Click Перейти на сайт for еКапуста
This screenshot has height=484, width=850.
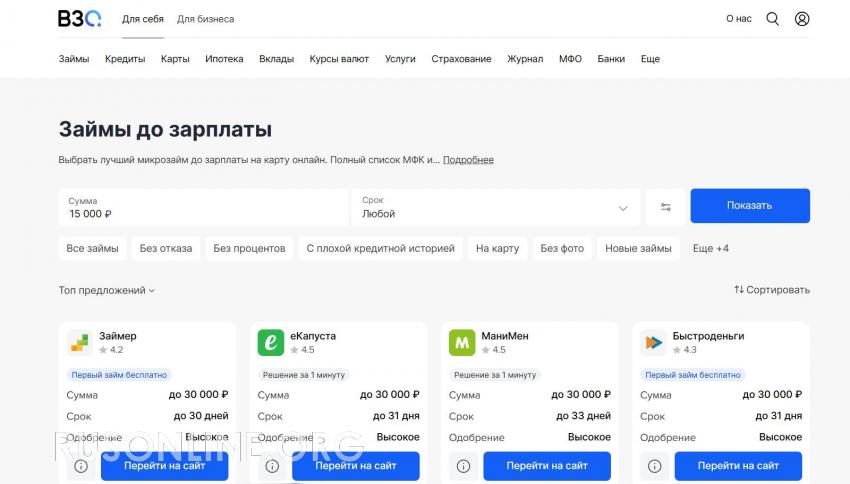pos(356,466)
